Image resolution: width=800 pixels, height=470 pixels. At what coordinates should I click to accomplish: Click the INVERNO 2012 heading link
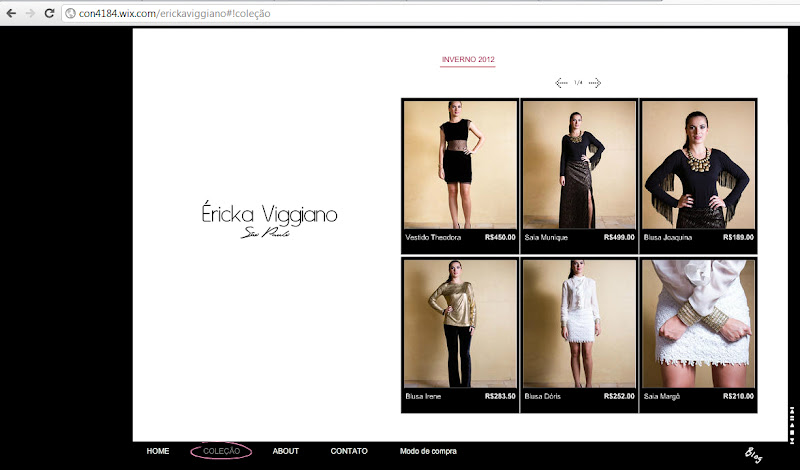pos(468,59)
